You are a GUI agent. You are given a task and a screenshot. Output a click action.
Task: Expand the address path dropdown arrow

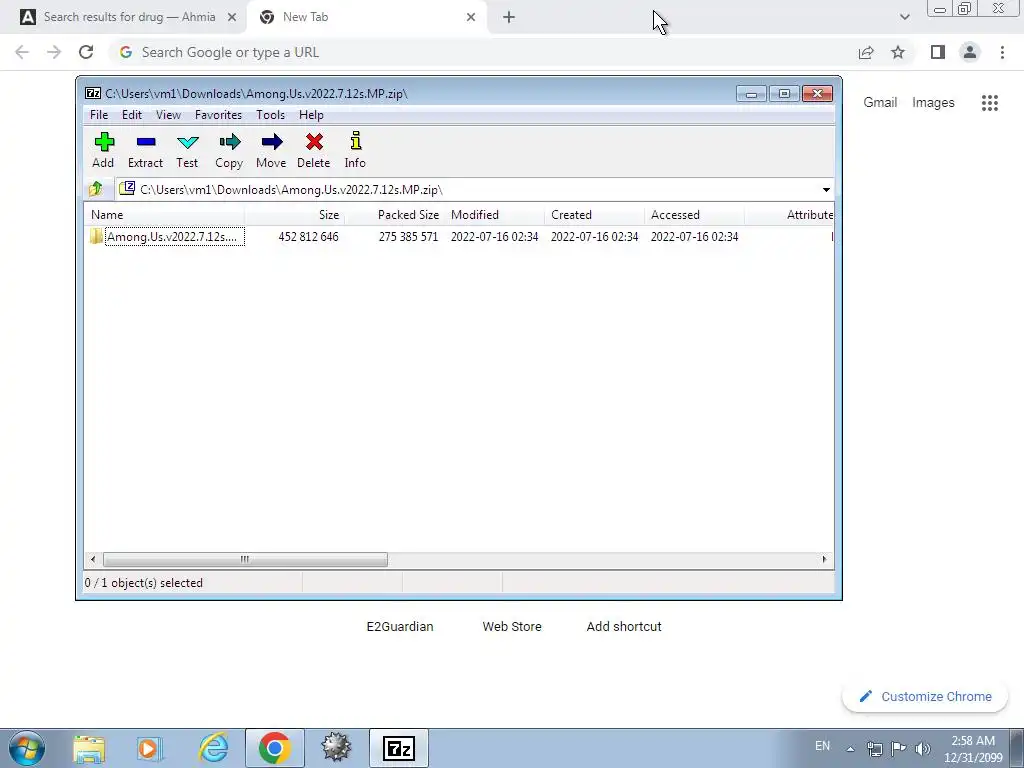click(x=826, y=190)
